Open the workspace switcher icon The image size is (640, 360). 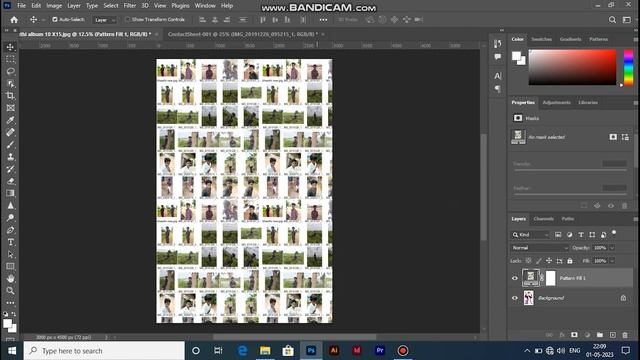tap(627, 20)
